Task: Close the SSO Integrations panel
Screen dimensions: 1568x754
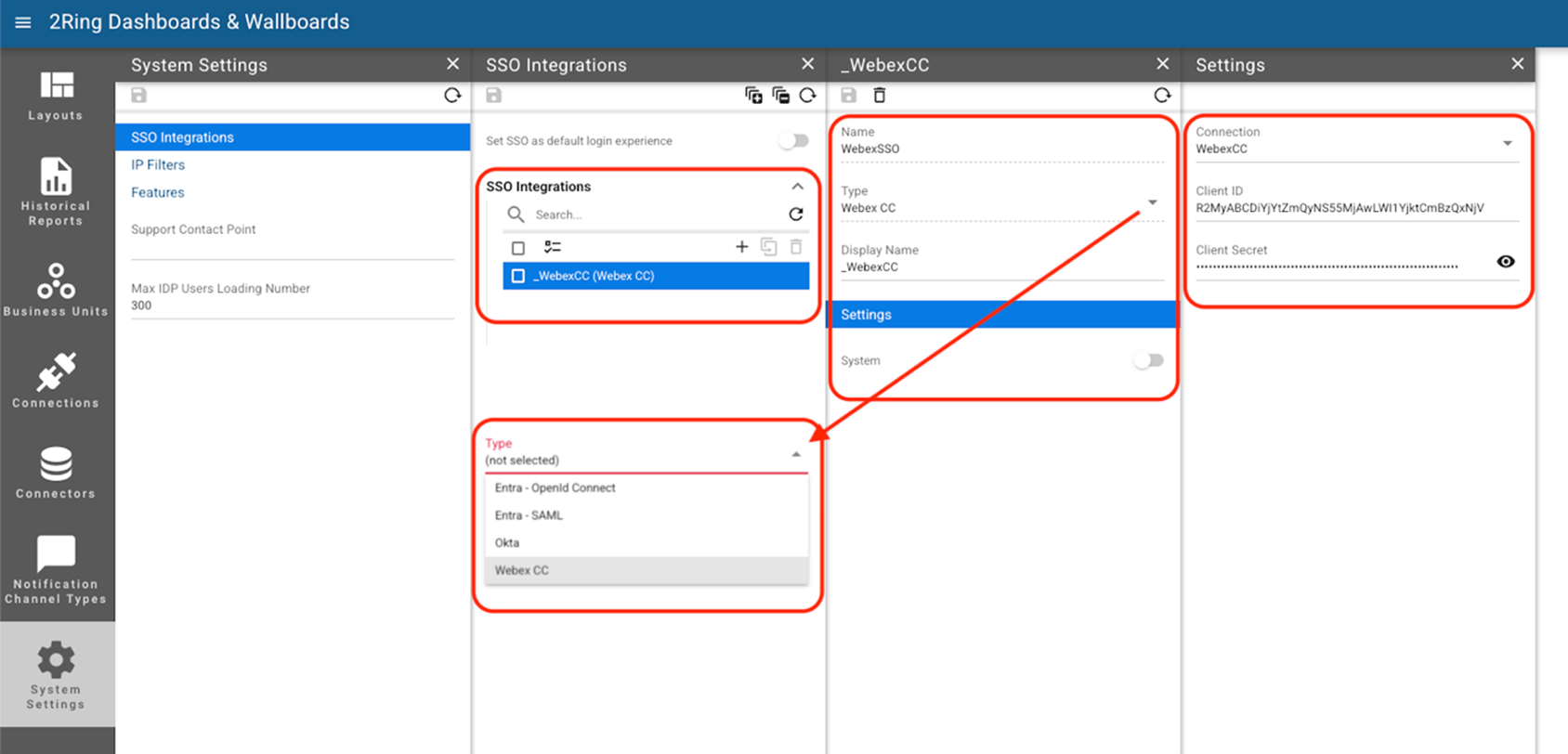Action: pos(807,64)
